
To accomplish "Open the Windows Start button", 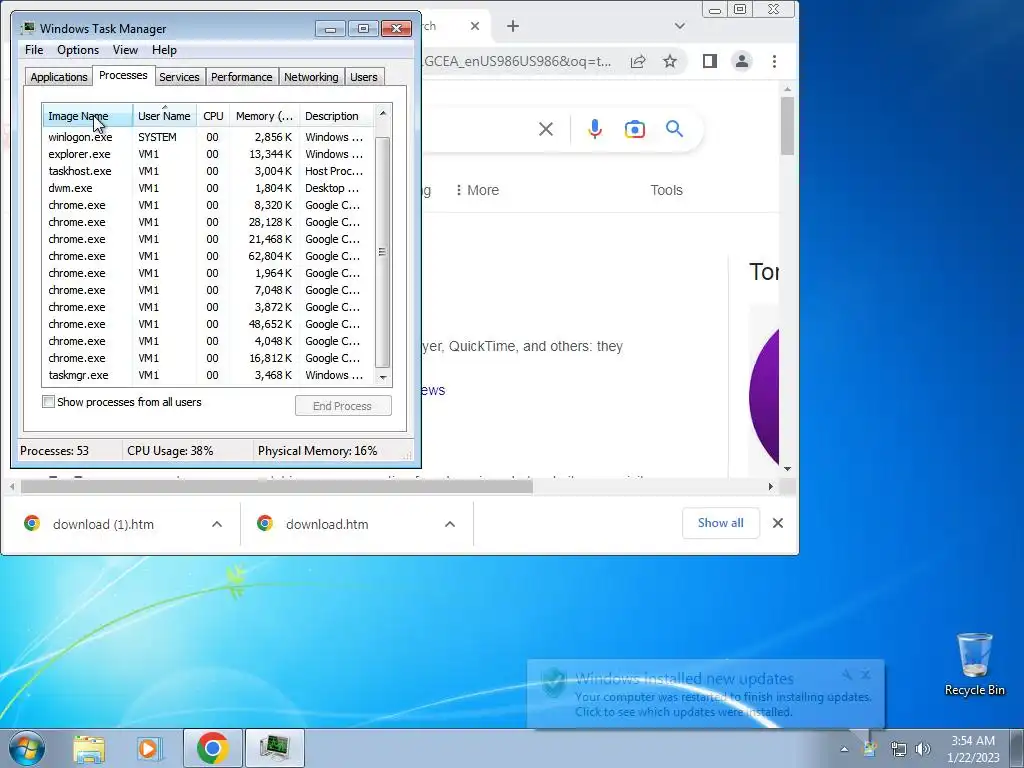I will [27, 748].
